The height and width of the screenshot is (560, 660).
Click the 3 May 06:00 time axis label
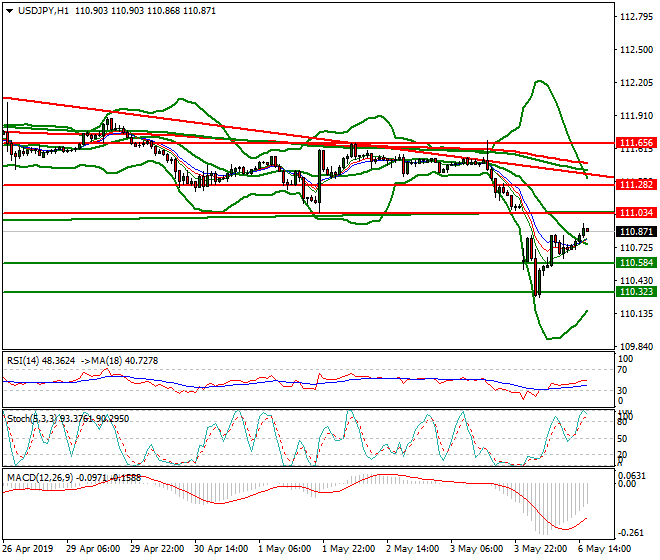pos(476,549)
